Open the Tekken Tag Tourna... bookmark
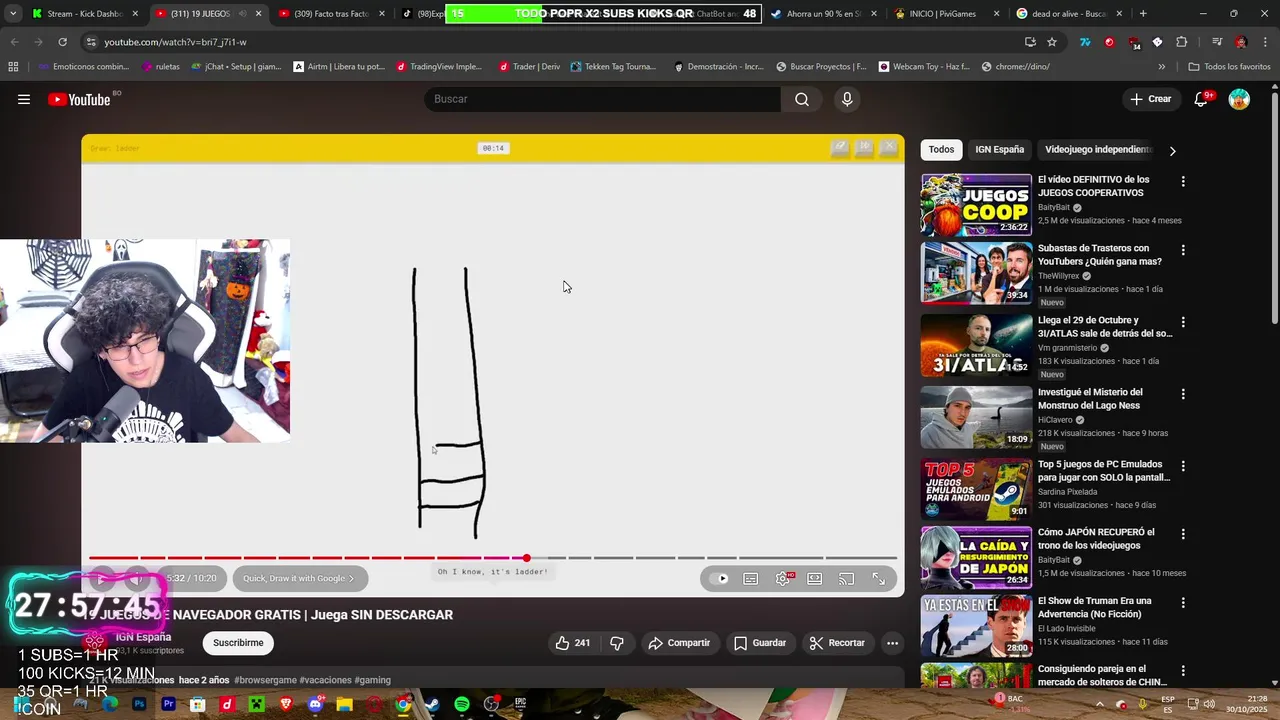Screen dimensions: 1280x720 point(613,67)
